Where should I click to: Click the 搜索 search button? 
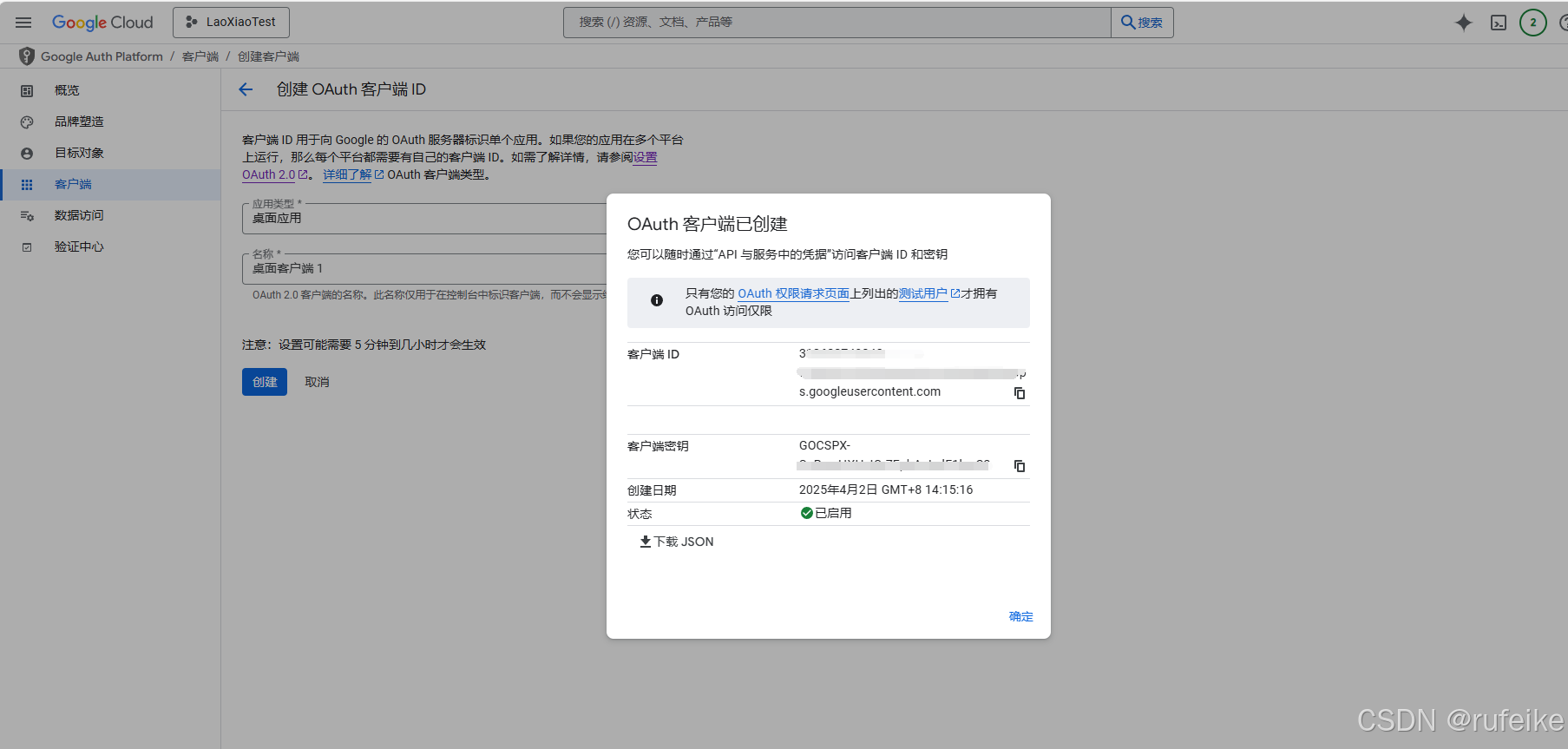point(1142,23)
